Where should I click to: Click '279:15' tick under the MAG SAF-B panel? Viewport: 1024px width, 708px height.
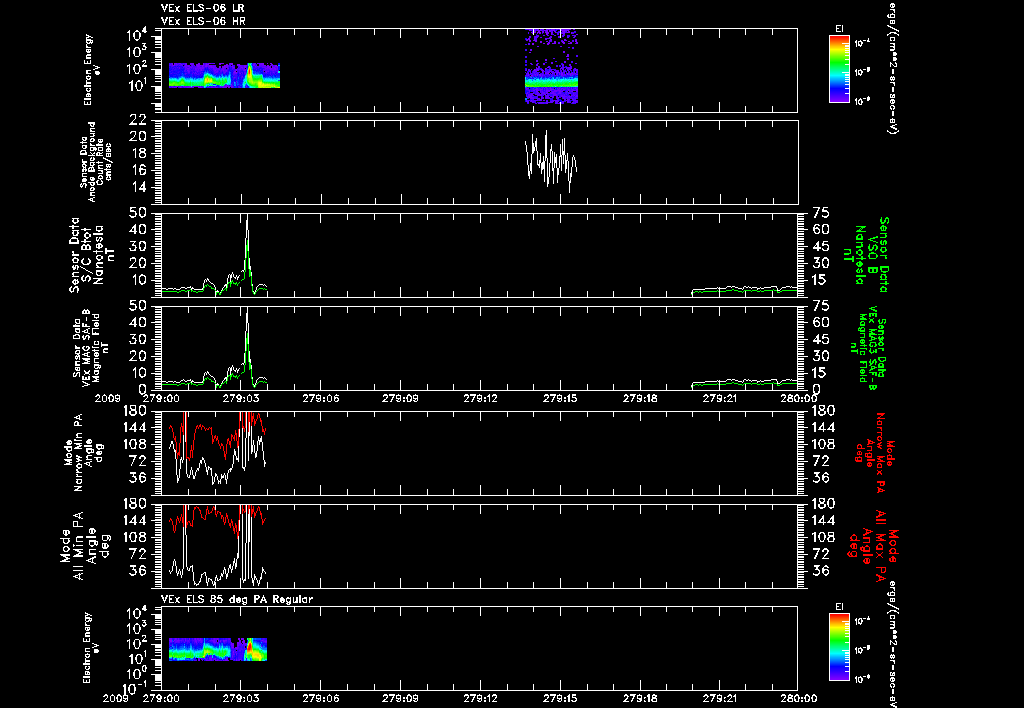point(561,398)
